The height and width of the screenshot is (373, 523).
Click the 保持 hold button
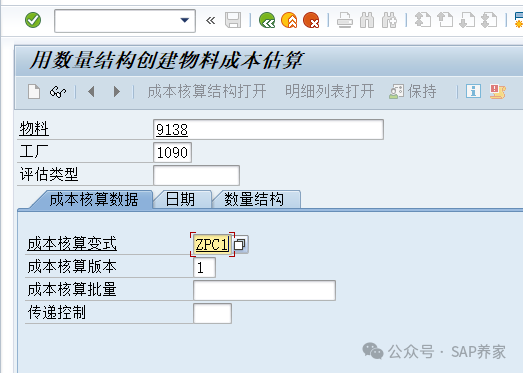pos(413,91)
